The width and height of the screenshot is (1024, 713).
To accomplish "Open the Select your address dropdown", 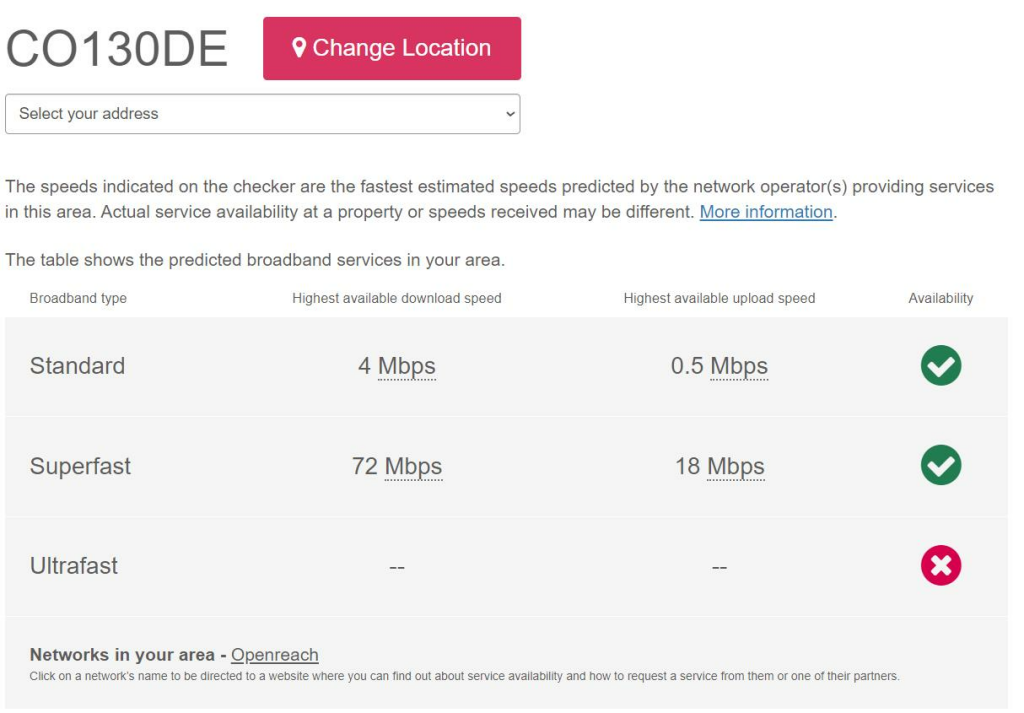I will 262,114.
